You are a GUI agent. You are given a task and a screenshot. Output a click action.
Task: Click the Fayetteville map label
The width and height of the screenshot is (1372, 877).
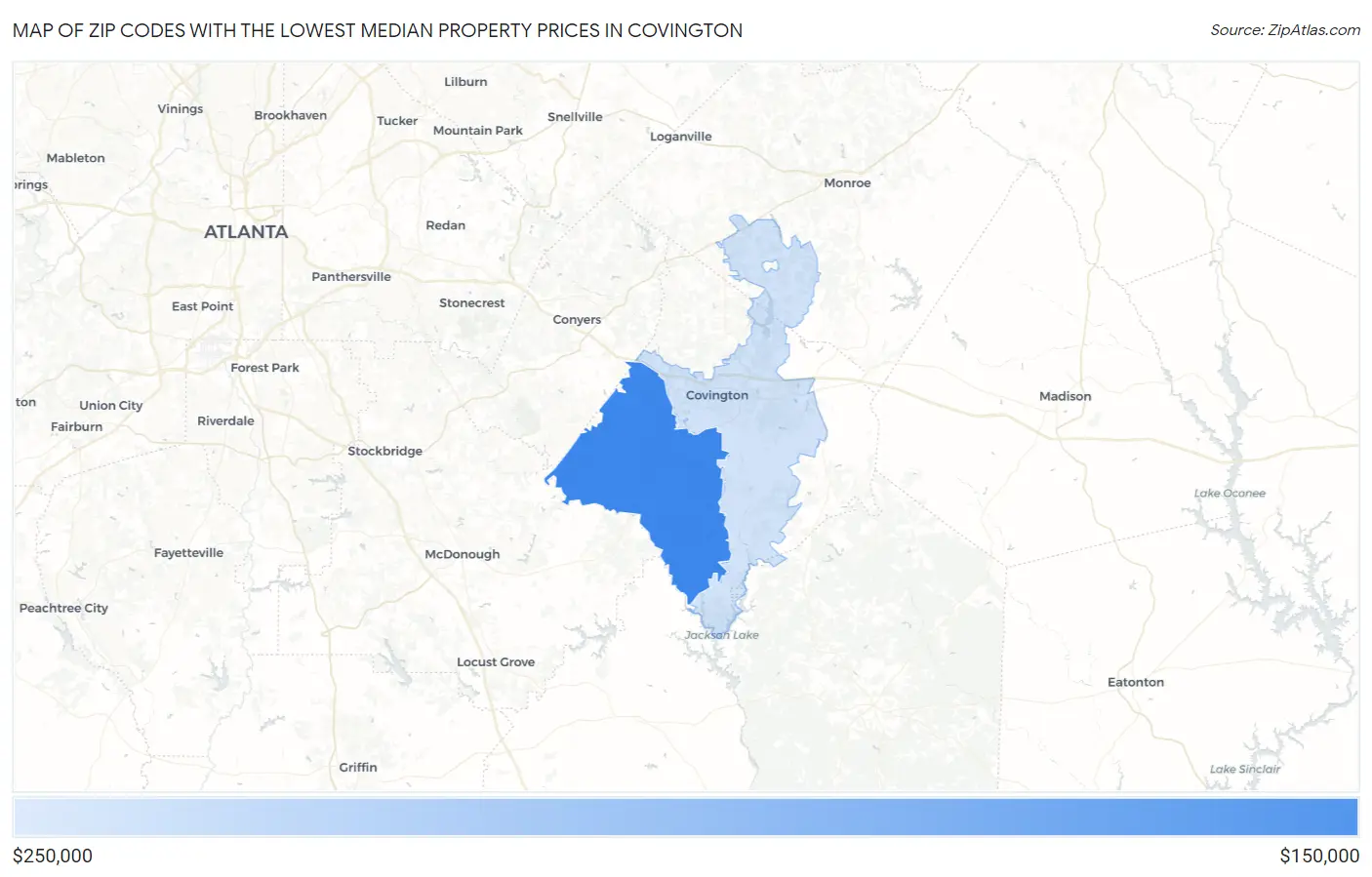tap(188, 552)
